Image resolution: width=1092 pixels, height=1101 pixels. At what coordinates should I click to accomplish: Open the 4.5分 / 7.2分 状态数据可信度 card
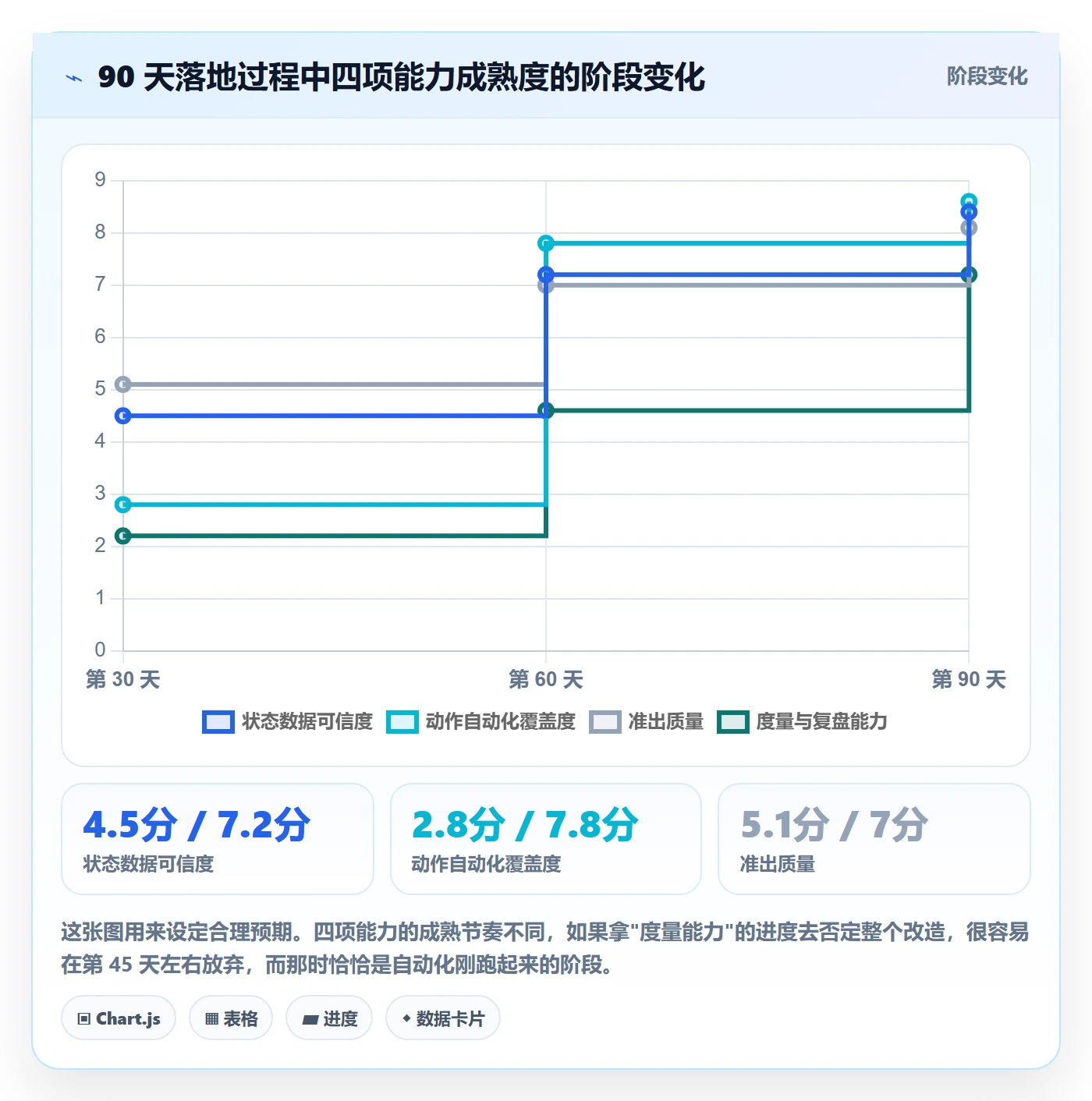click(218, 839)
